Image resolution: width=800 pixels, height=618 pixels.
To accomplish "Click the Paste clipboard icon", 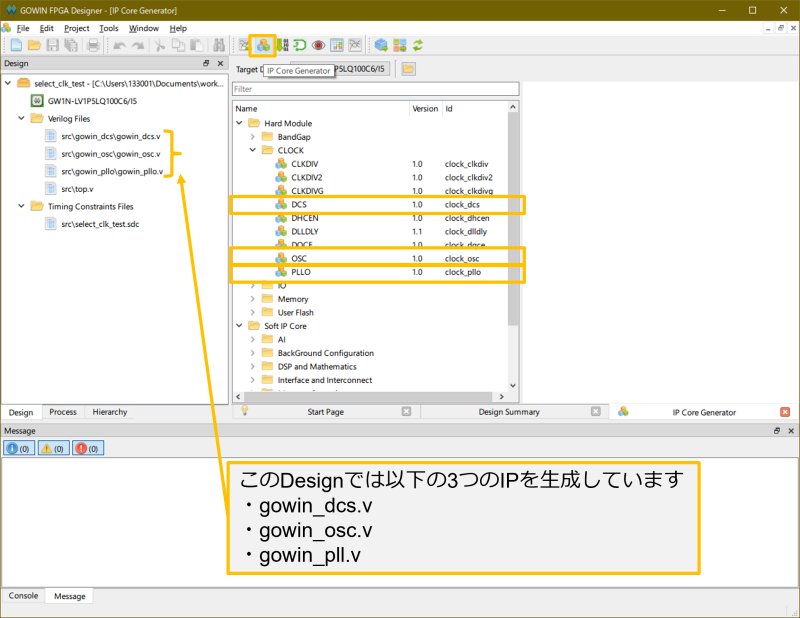I will click(x=196, y=45).
